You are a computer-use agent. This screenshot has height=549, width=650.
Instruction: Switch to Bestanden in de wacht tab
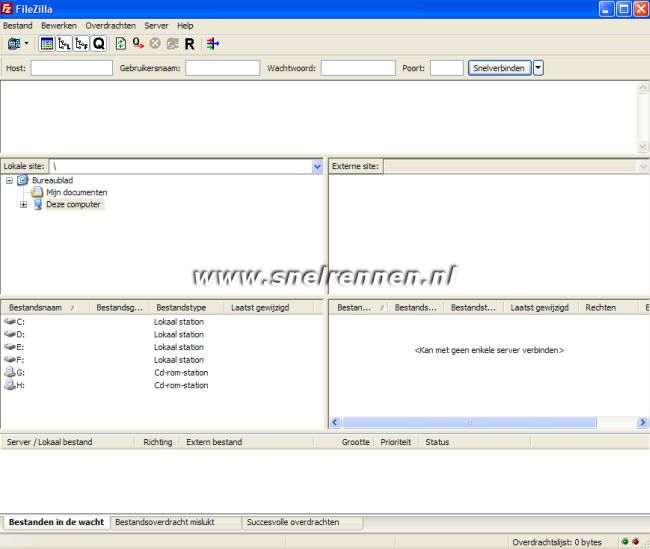pos(56,522)
